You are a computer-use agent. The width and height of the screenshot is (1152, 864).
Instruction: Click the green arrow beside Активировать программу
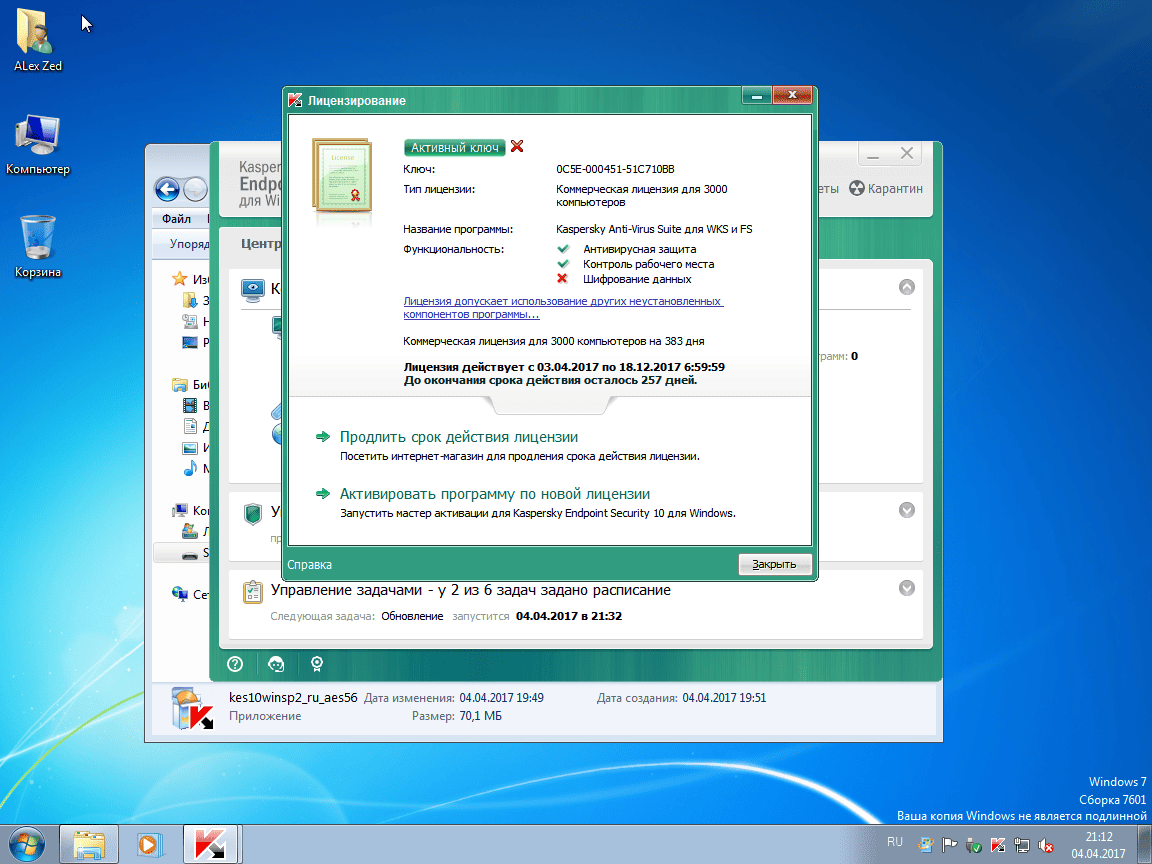pyautogui.click(x=323, y=494)
